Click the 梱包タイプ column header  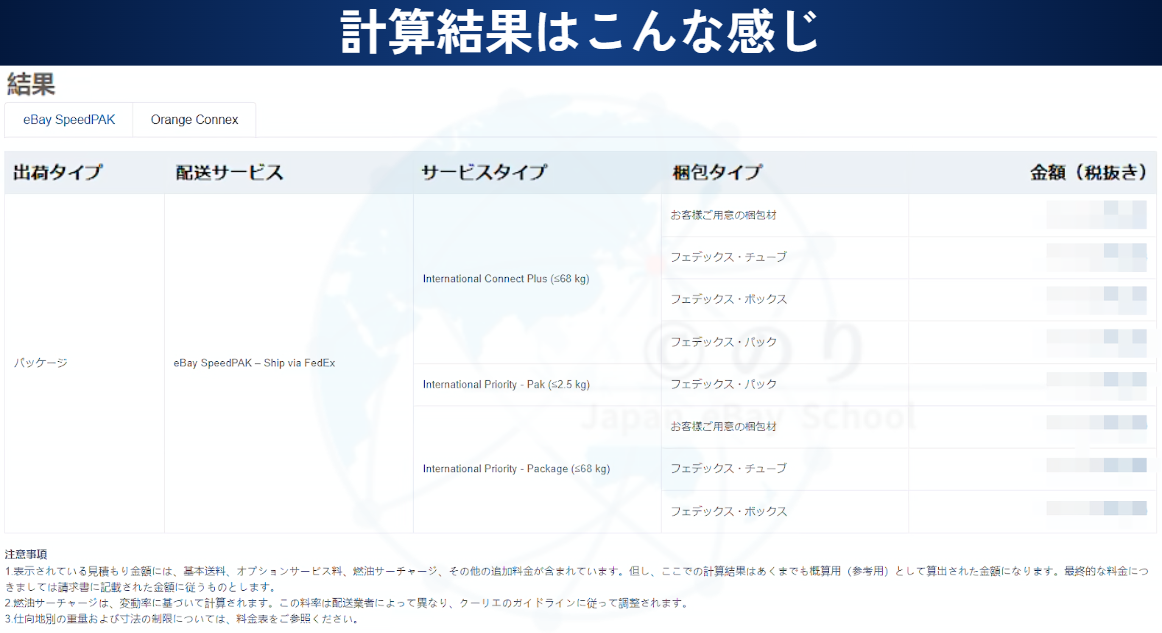pos(716,172)
